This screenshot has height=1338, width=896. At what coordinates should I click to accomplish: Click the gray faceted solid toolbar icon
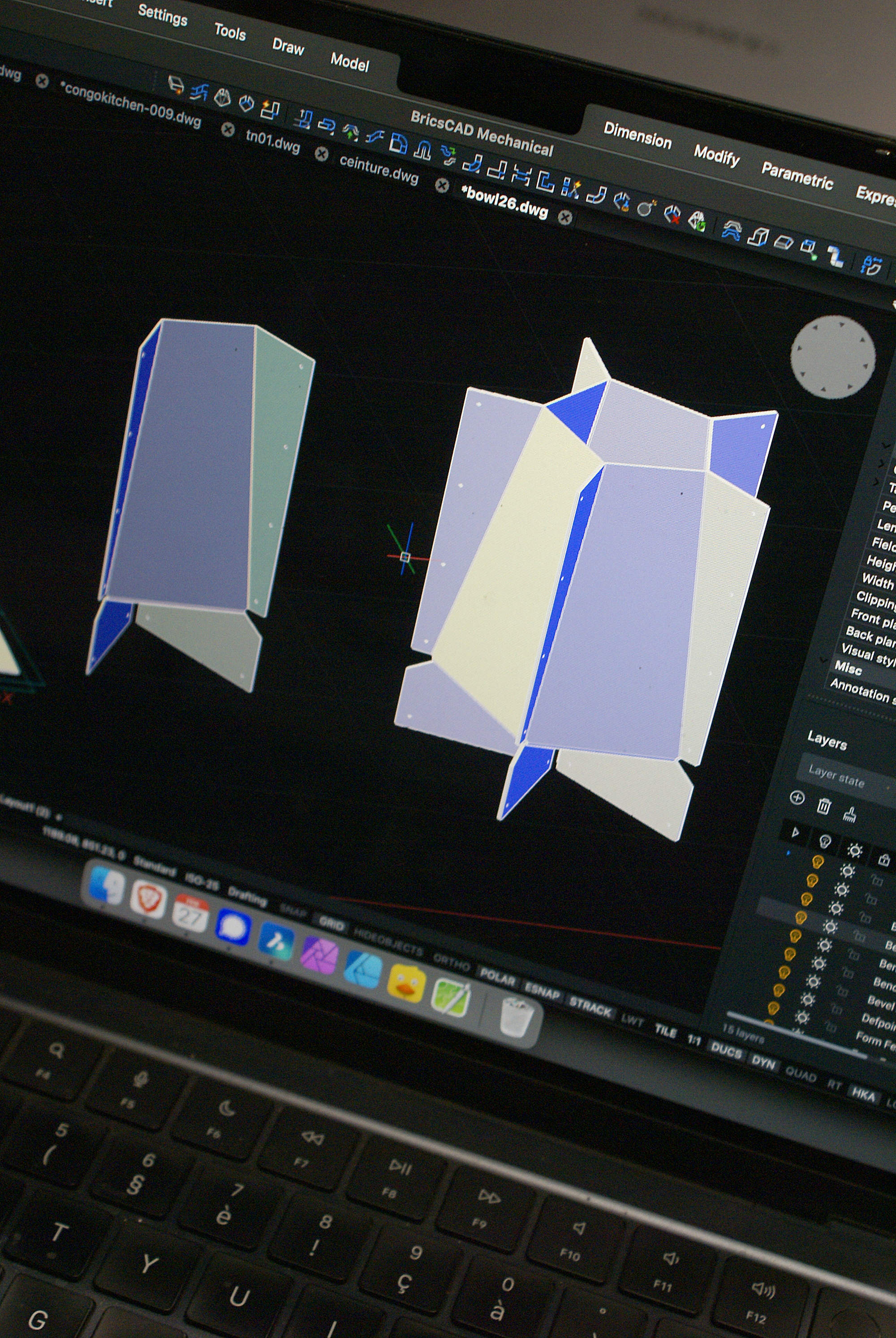(x=222, y=98)
